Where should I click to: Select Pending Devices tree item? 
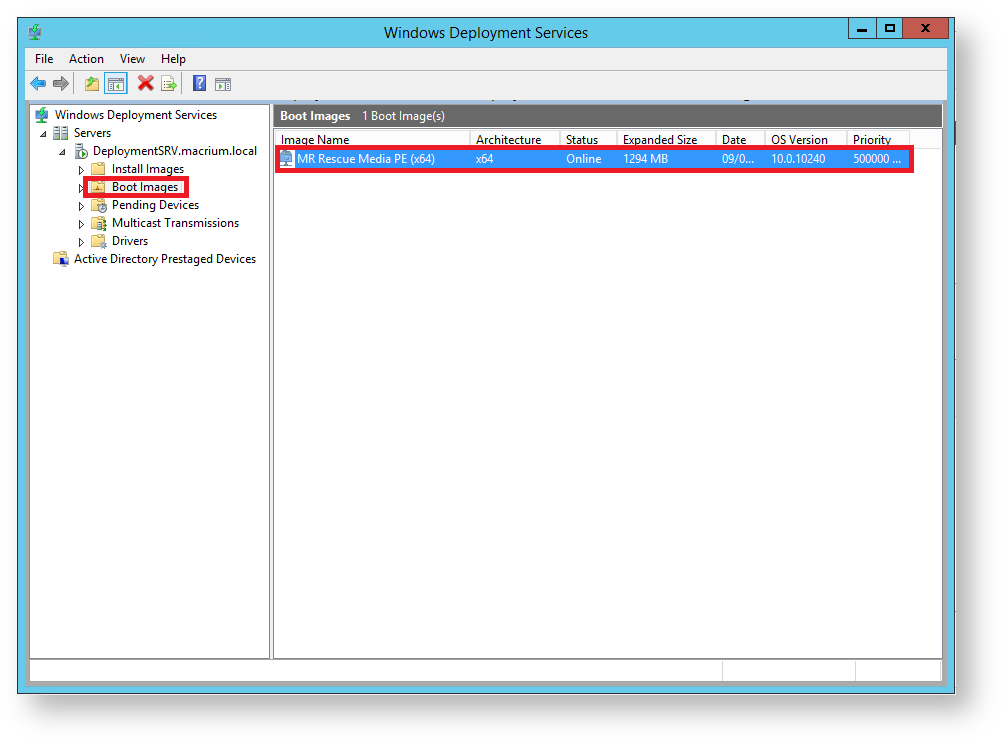(x=156, y=205)
